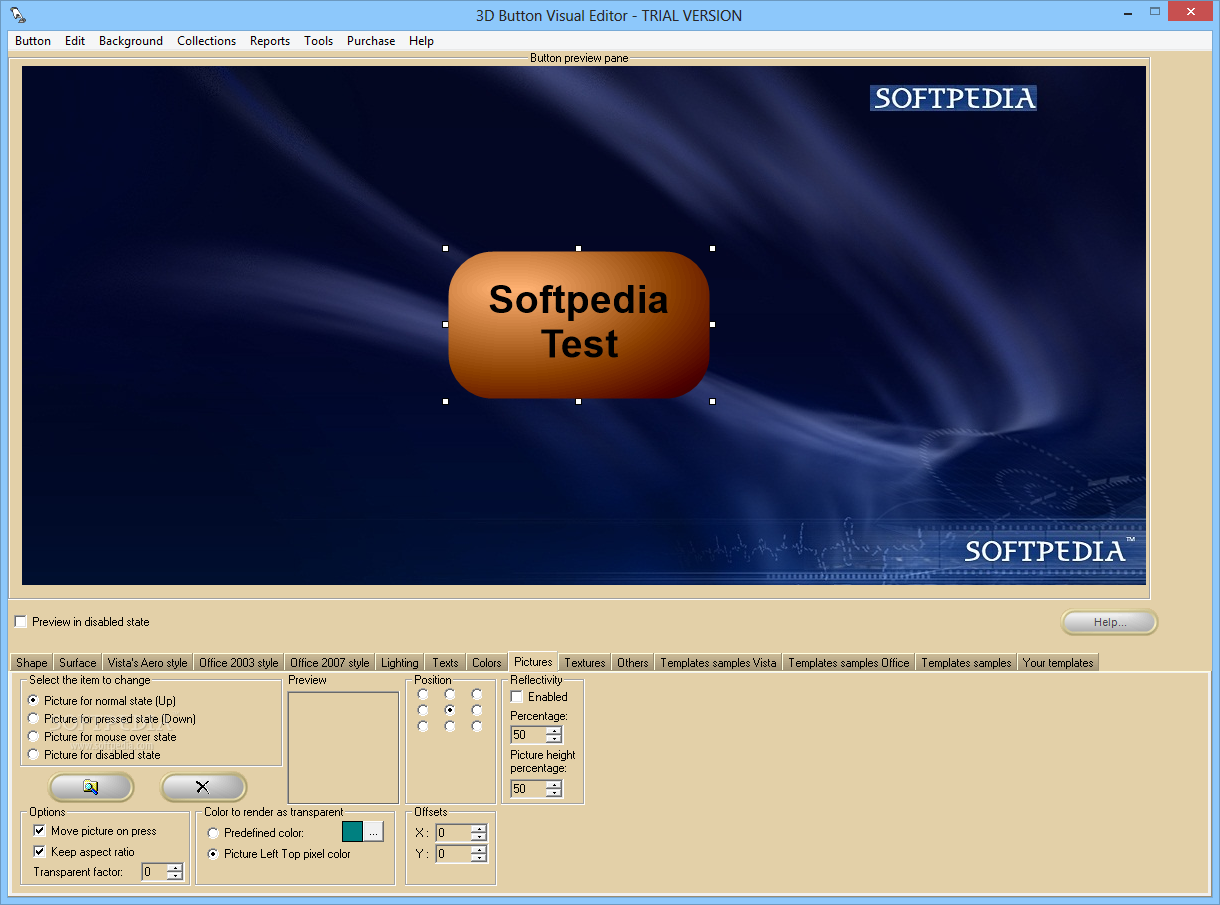
Task: Click the ellipsis button next to teal swatch
Action: (x=373, y=831)
